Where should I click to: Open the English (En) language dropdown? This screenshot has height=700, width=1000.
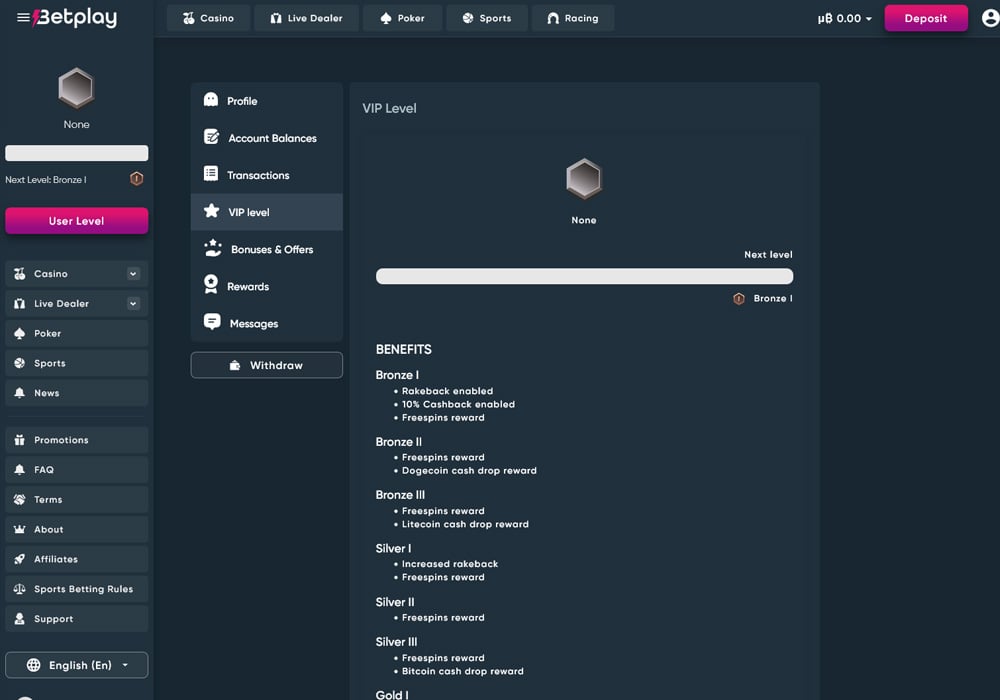(x=76, y=665)
